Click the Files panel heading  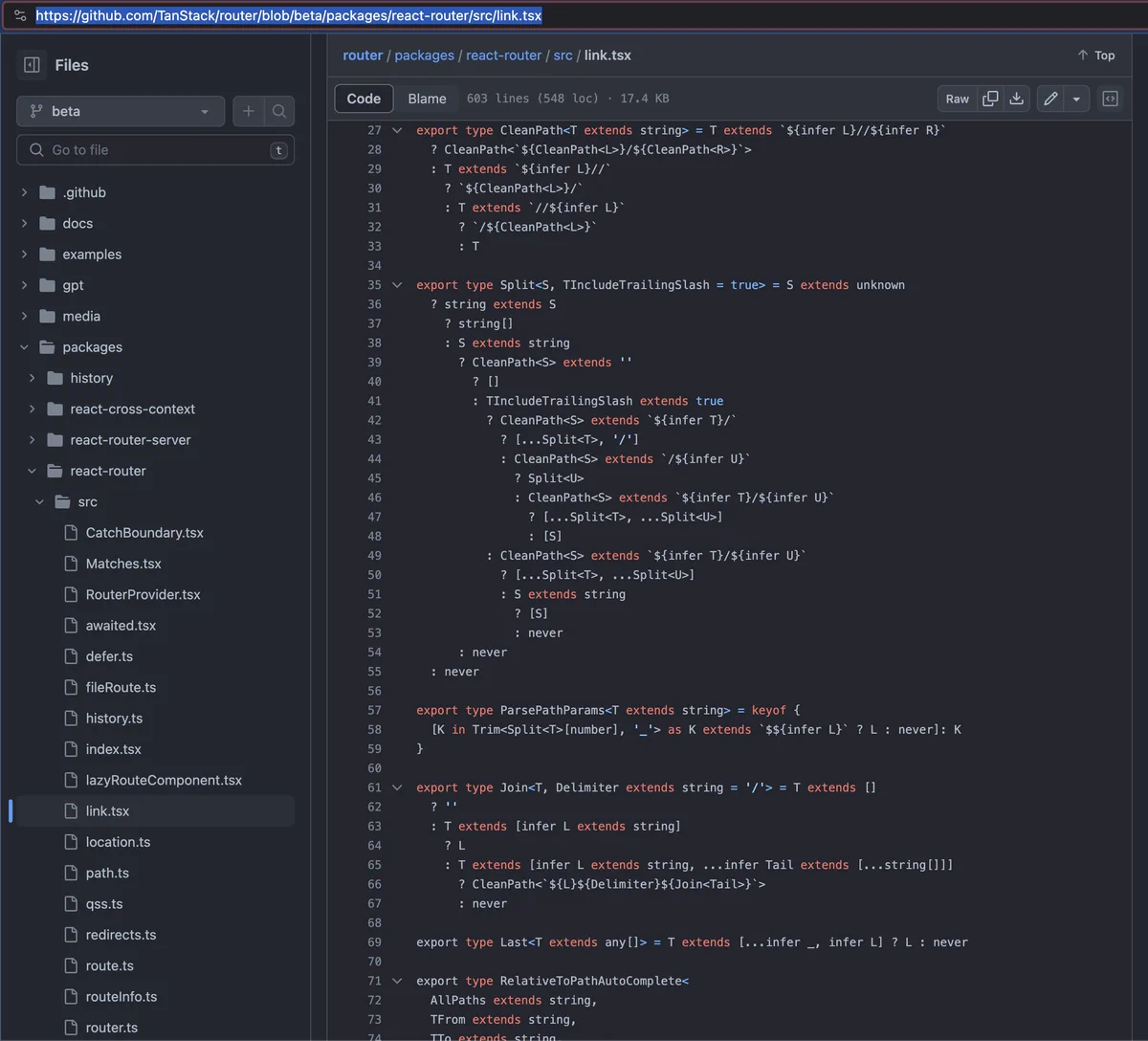pyautogui.click(x=72, y=65)
